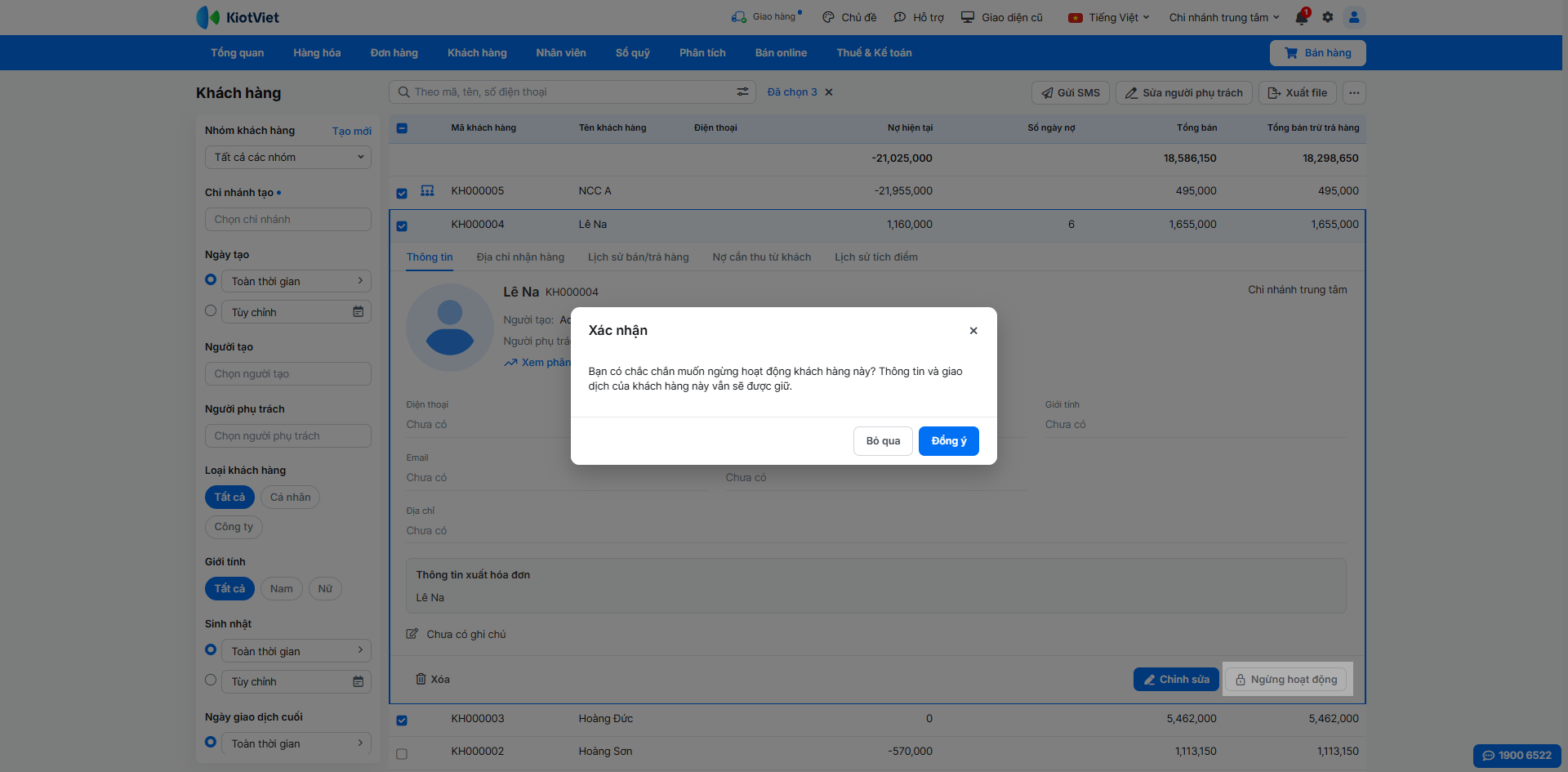The width and height of the screenshot is (1568, 772).
Task: Expand Sinh nhật Toàn thời gian options
Action: [x=296, y=651]
